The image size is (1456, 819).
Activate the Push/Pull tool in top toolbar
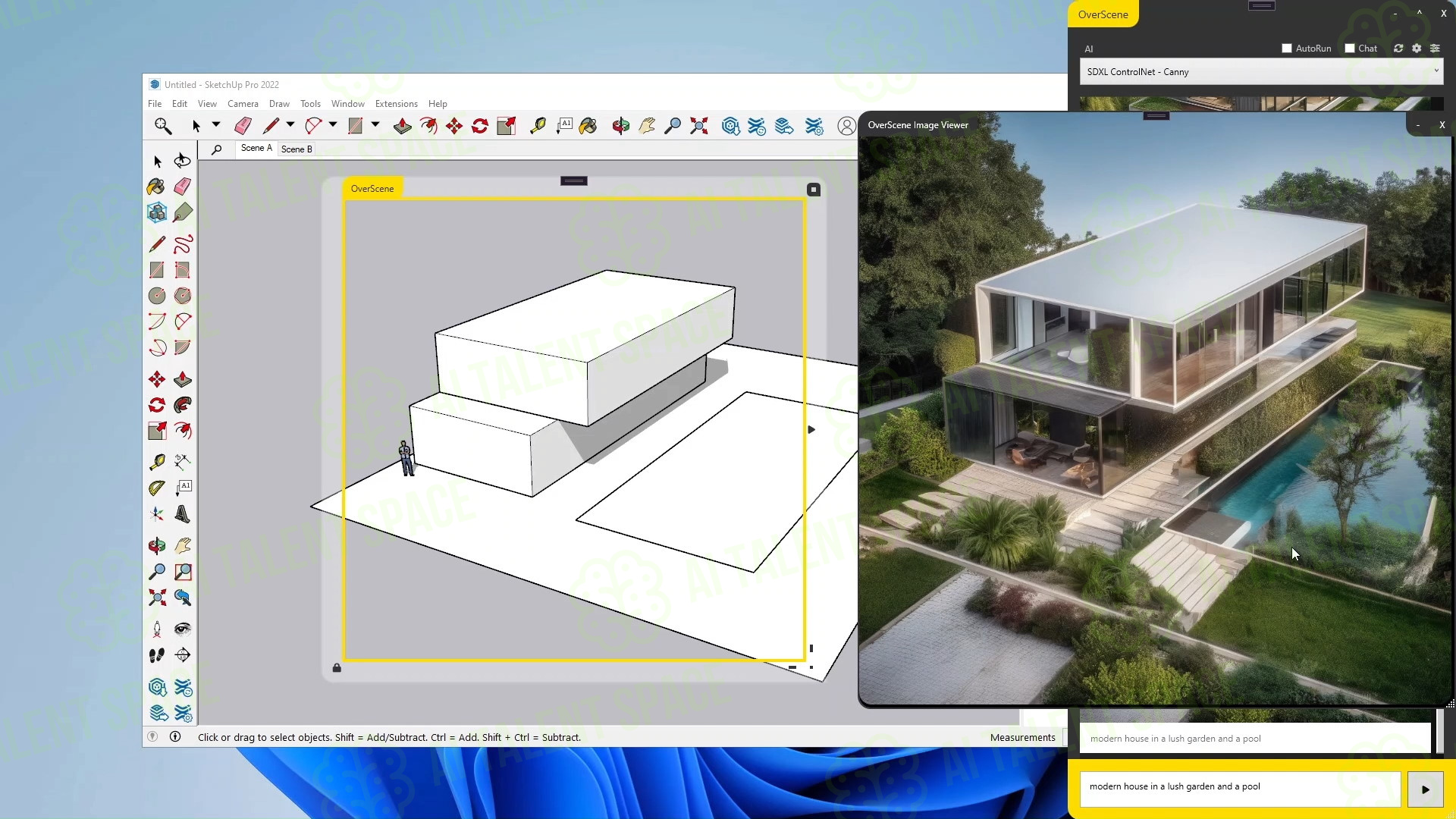tap(402, 126)
